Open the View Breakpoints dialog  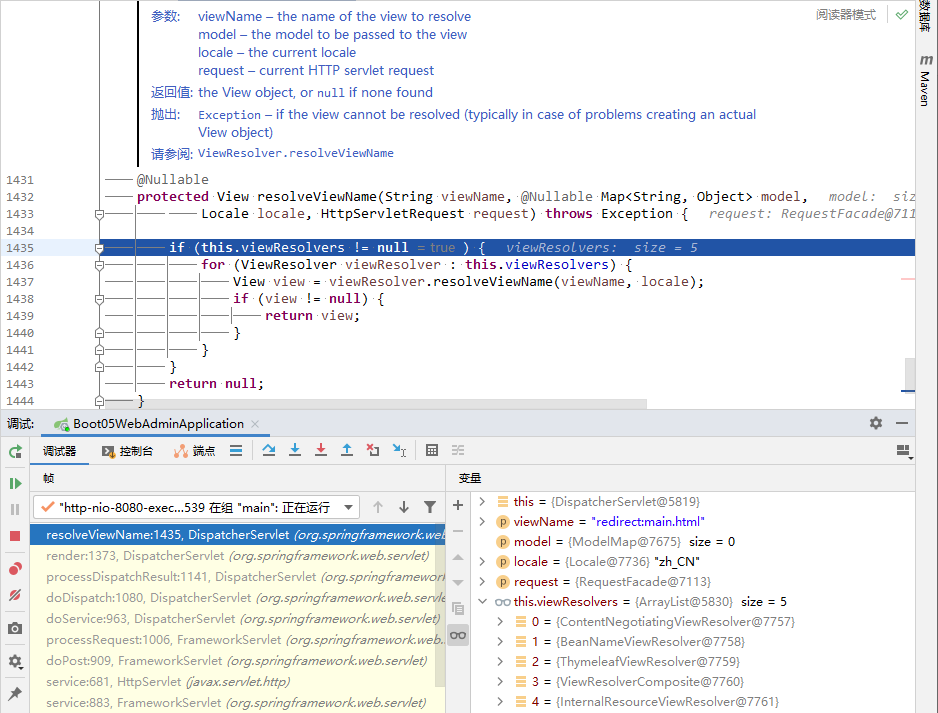[x=16, y=568]
